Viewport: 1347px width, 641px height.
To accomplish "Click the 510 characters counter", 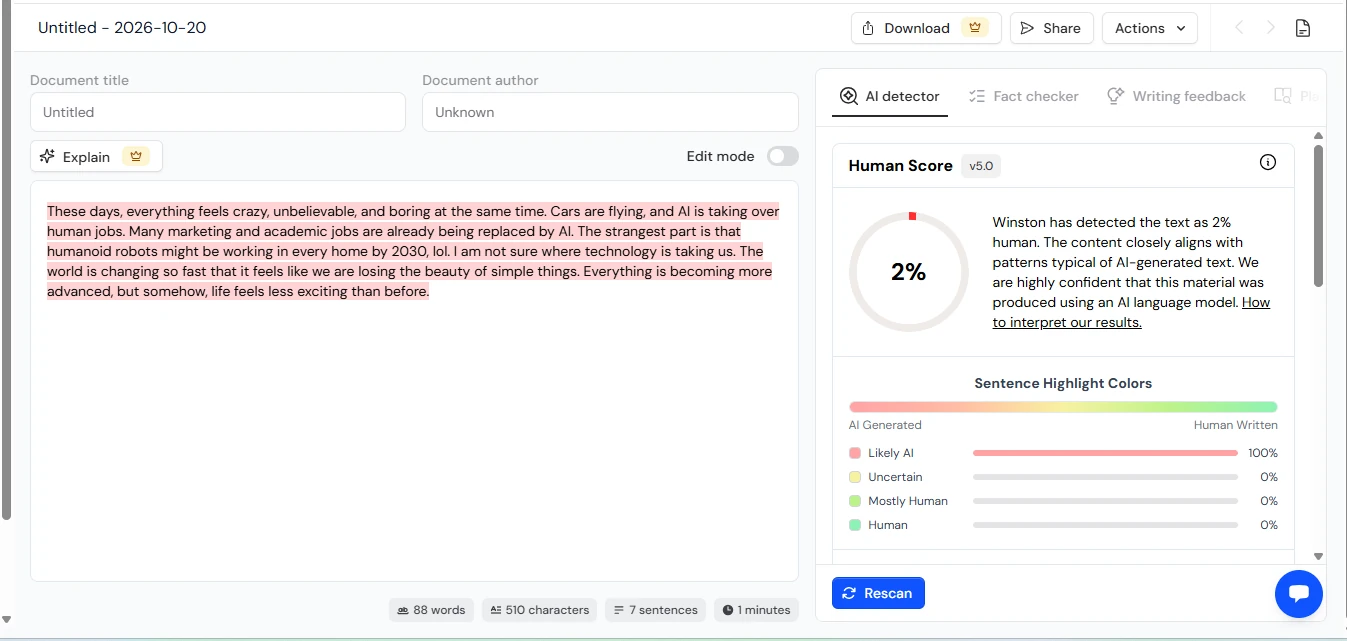I will tap(540, 610).
